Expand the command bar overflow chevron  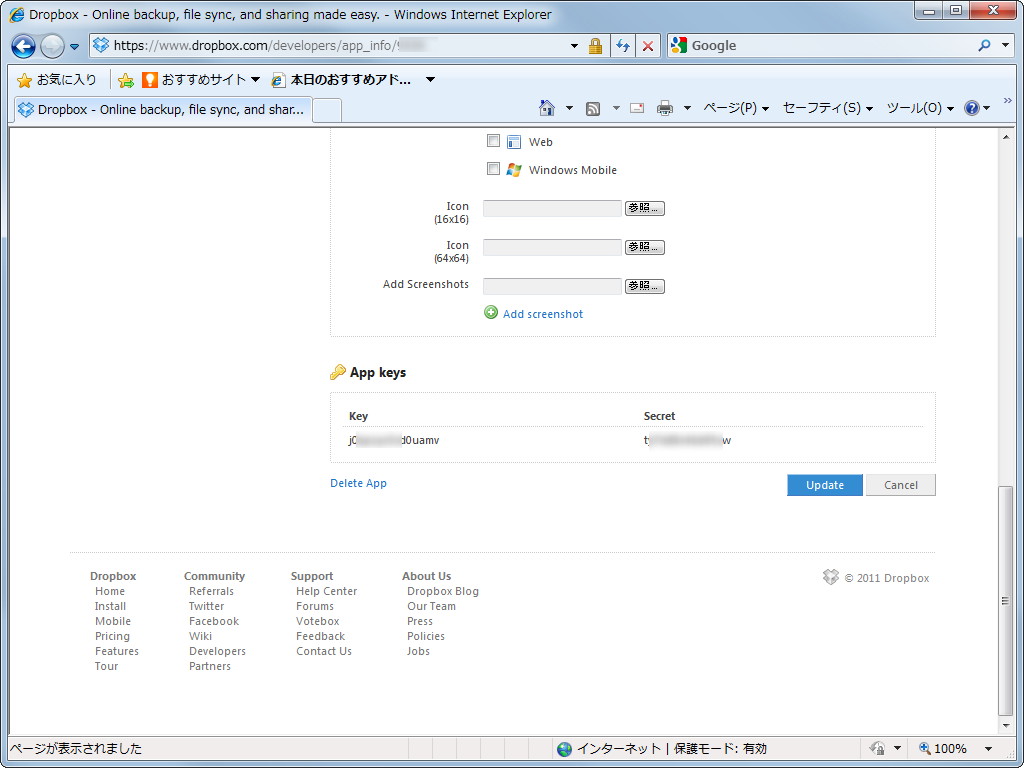pos(1008,101)
